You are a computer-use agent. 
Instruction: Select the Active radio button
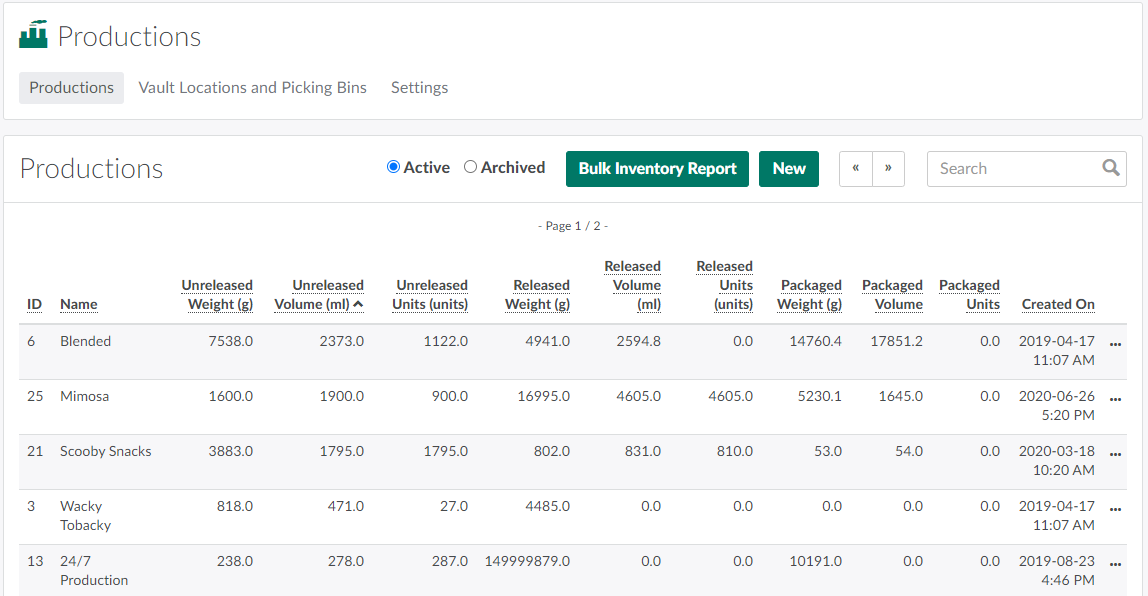[x=393, y=167]
